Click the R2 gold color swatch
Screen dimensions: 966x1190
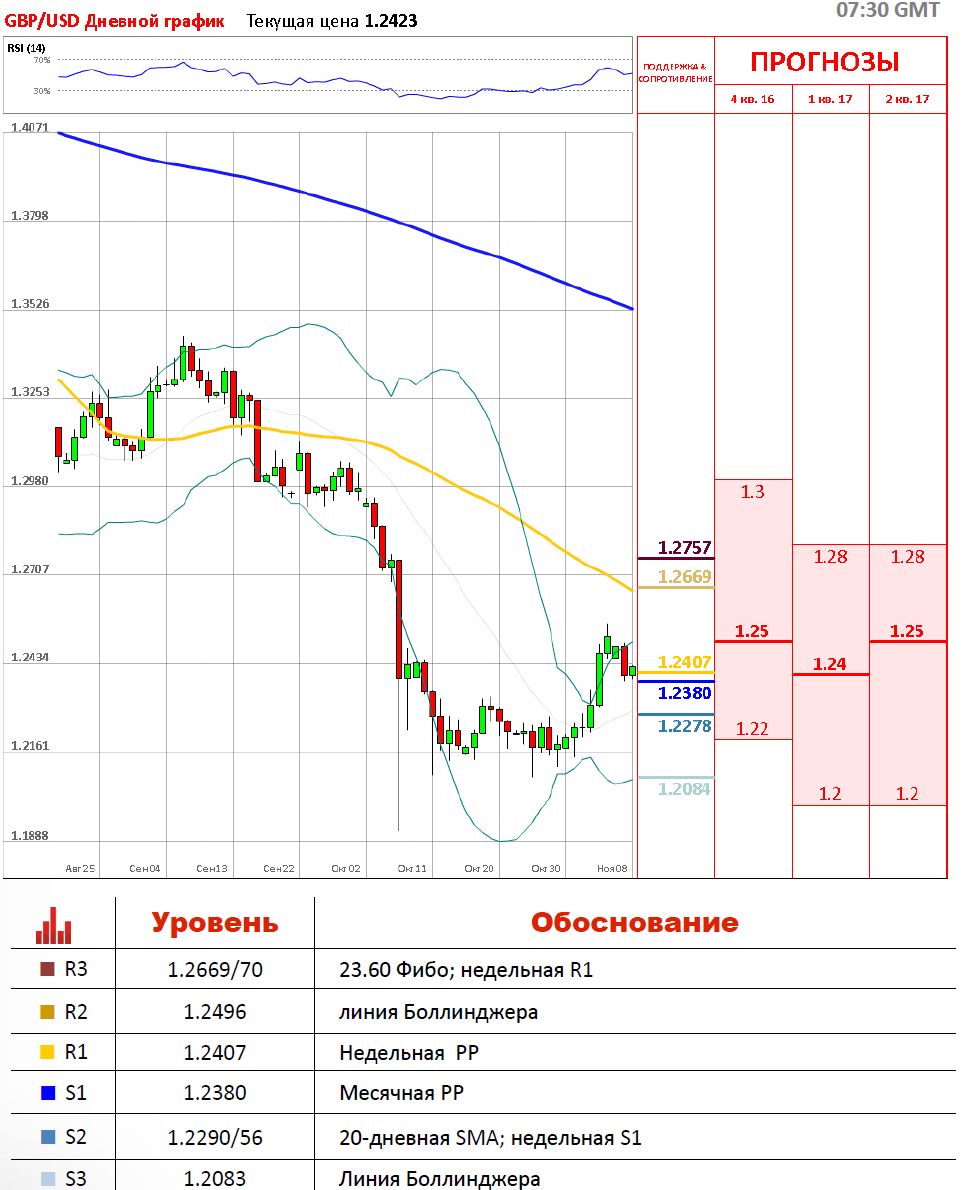point(48,1012)
